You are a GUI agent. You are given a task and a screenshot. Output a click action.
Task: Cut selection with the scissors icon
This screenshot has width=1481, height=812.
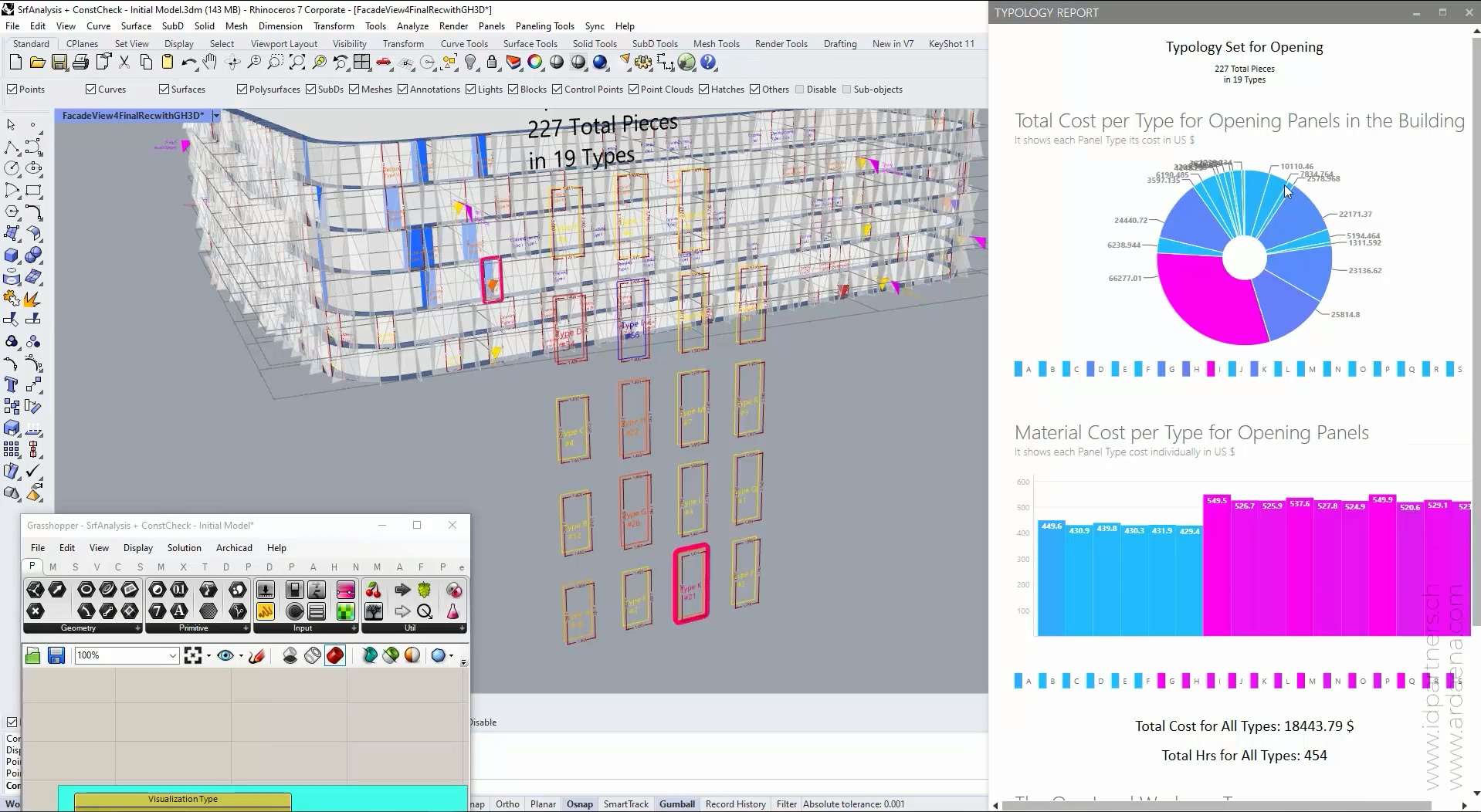click(x=124, y=63)
